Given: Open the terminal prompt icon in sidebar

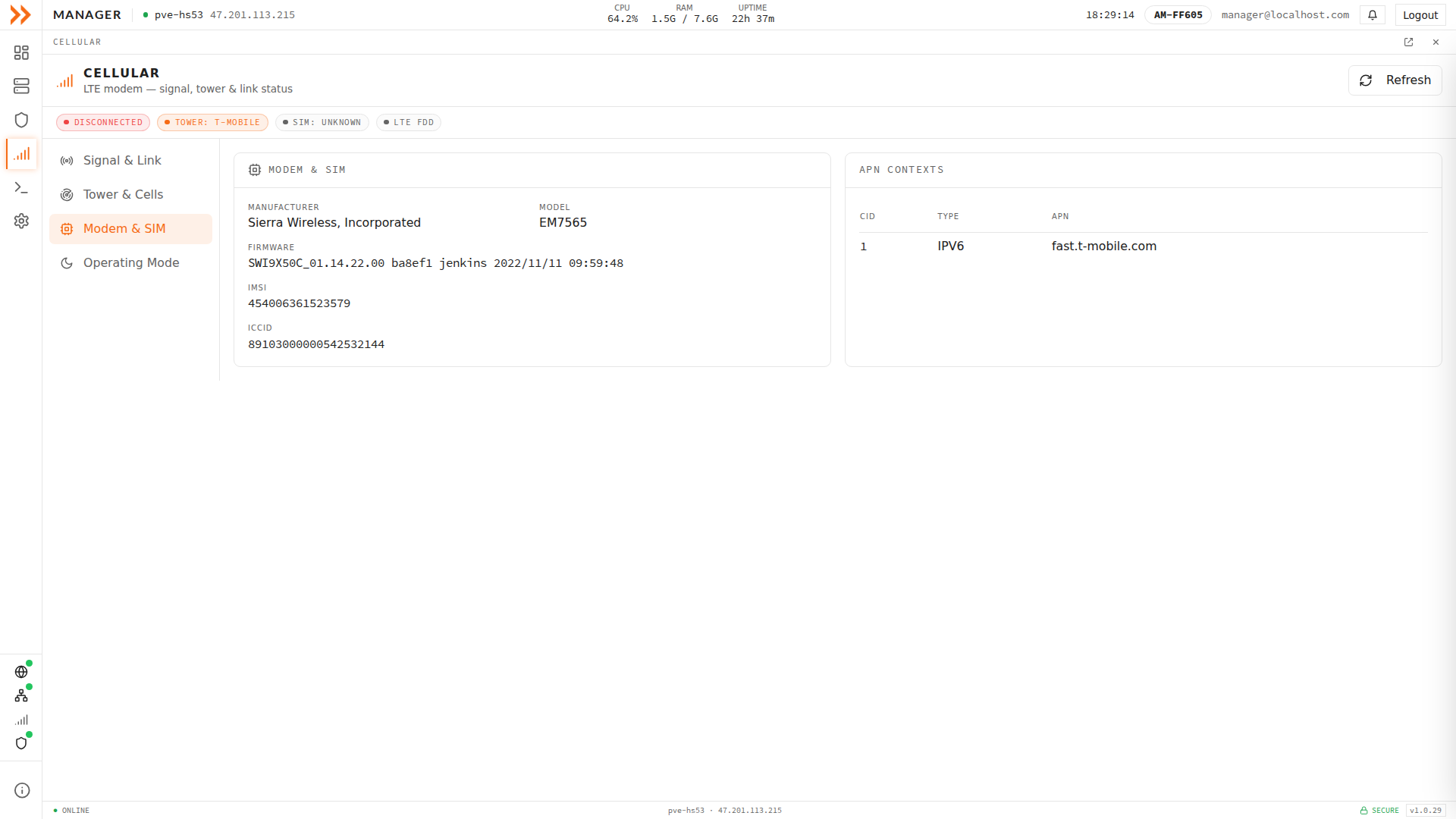Looking at the screenshot, I should click(21, 187).
